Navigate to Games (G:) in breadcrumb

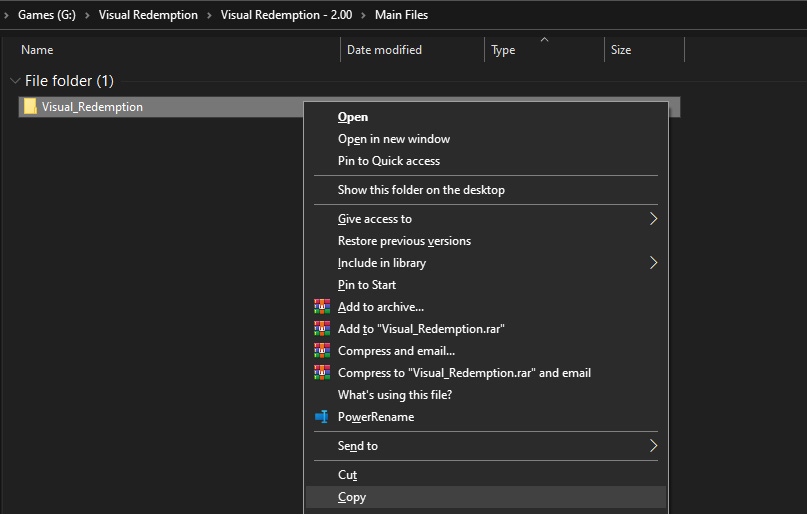45,15
